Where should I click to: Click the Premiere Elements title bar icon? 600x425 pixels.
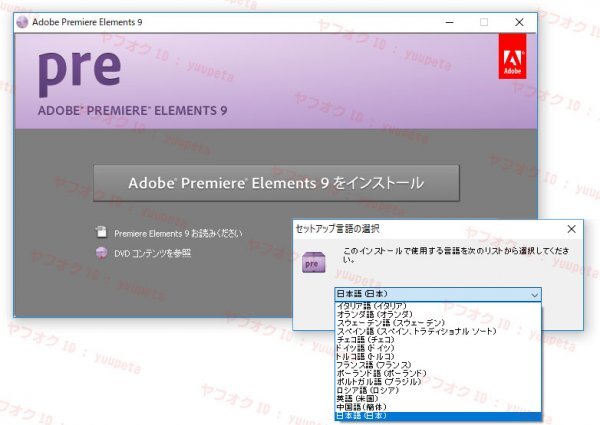23,22
